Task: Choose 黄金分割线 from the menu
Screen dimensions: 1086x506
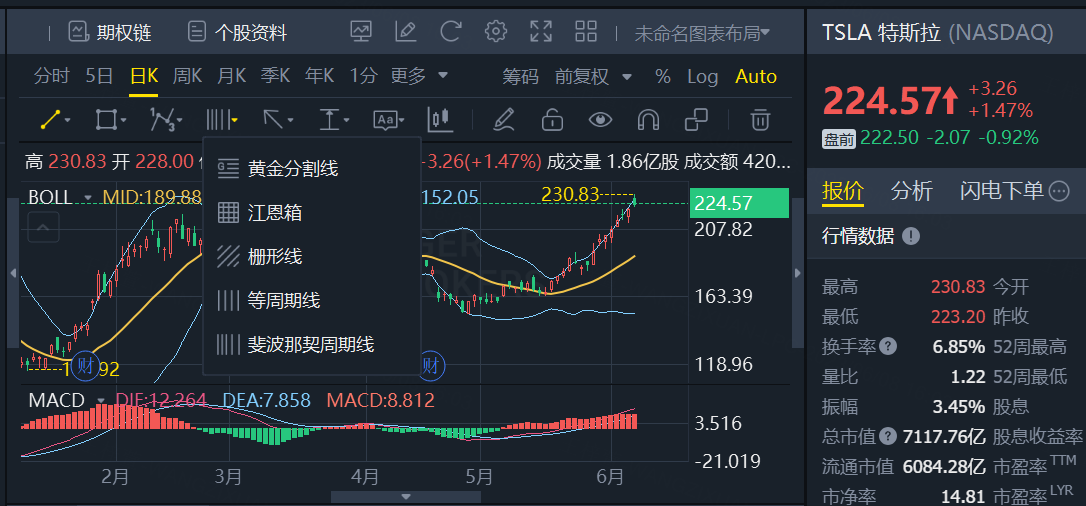Action: [312, 168]
